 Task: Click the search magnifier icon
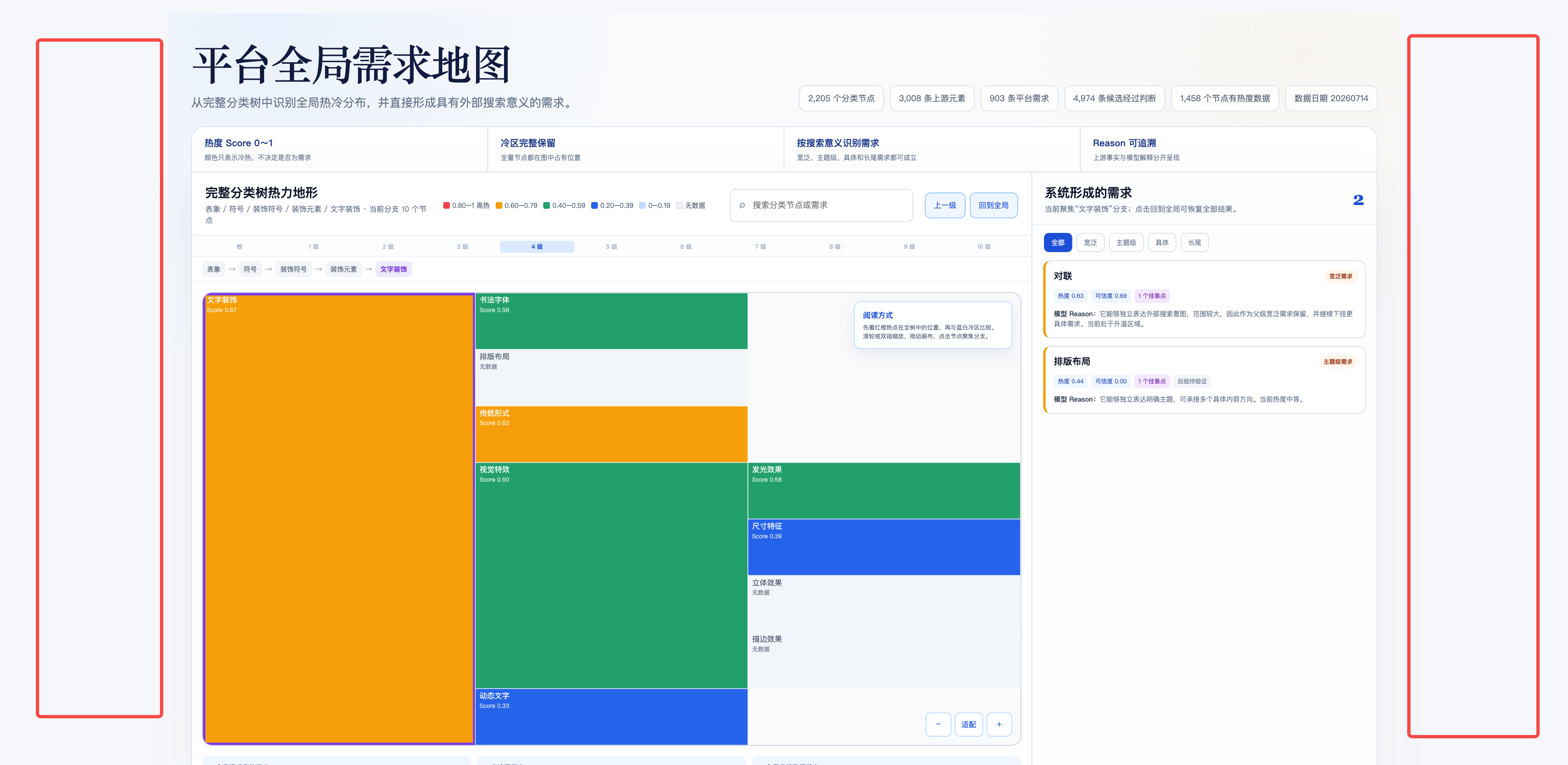pos(742,206)
